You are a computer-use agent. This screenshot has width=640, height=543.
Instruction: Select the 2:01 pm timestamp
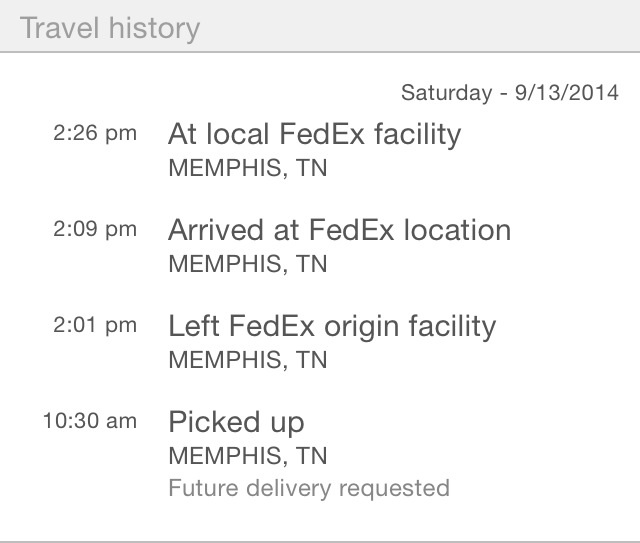95,325
